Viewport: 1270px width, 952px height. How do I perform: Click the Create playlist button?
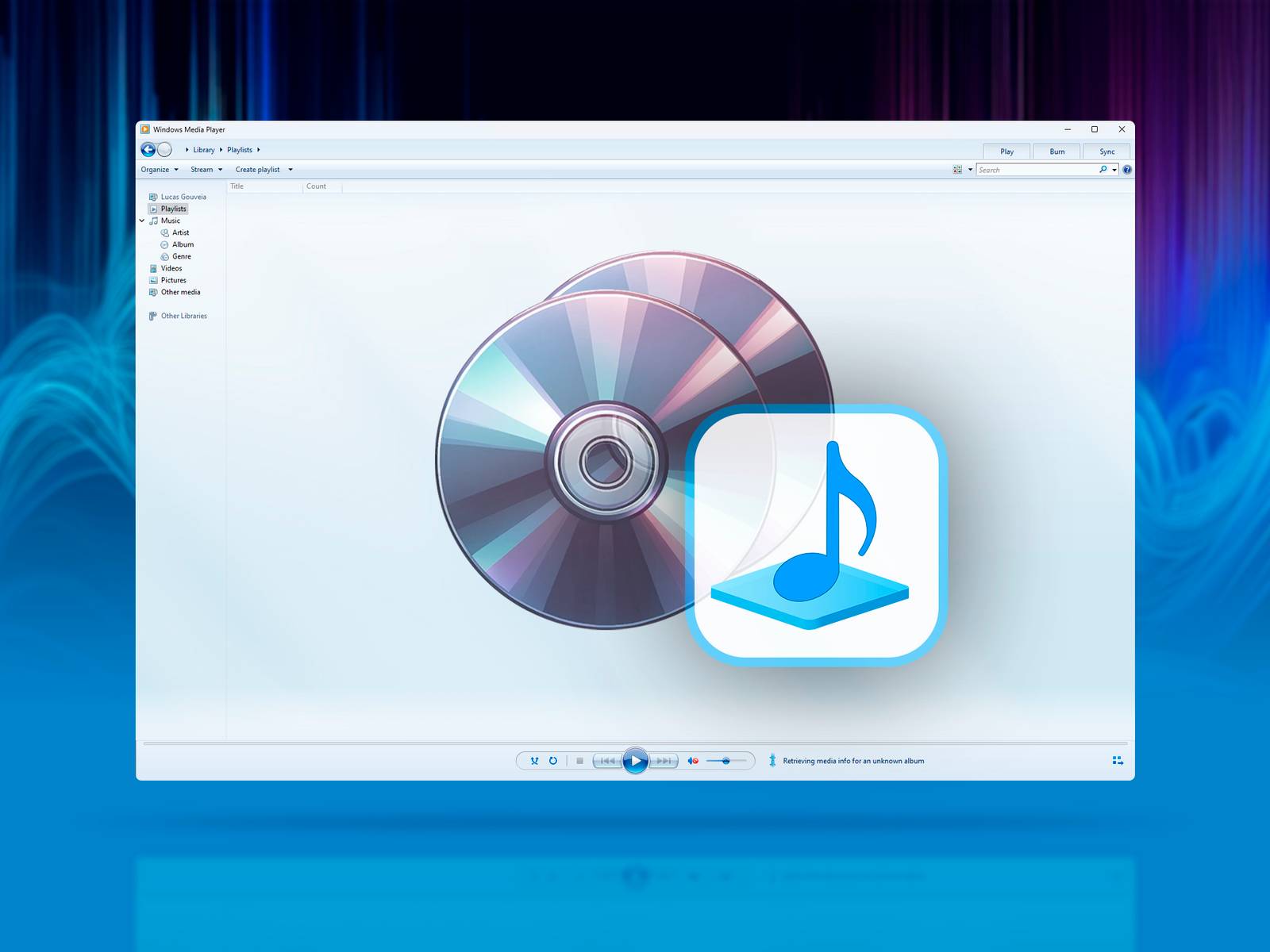coord(257,170)
